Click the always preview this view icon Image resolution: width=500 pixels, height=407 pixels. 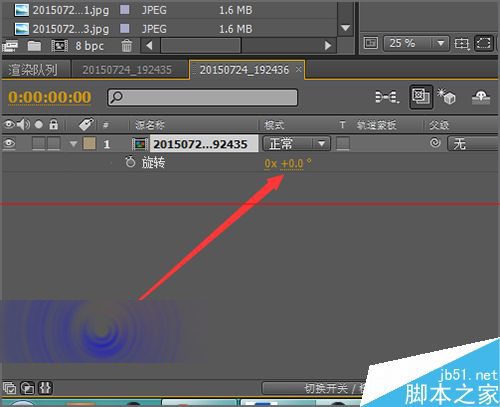point(371,43)
